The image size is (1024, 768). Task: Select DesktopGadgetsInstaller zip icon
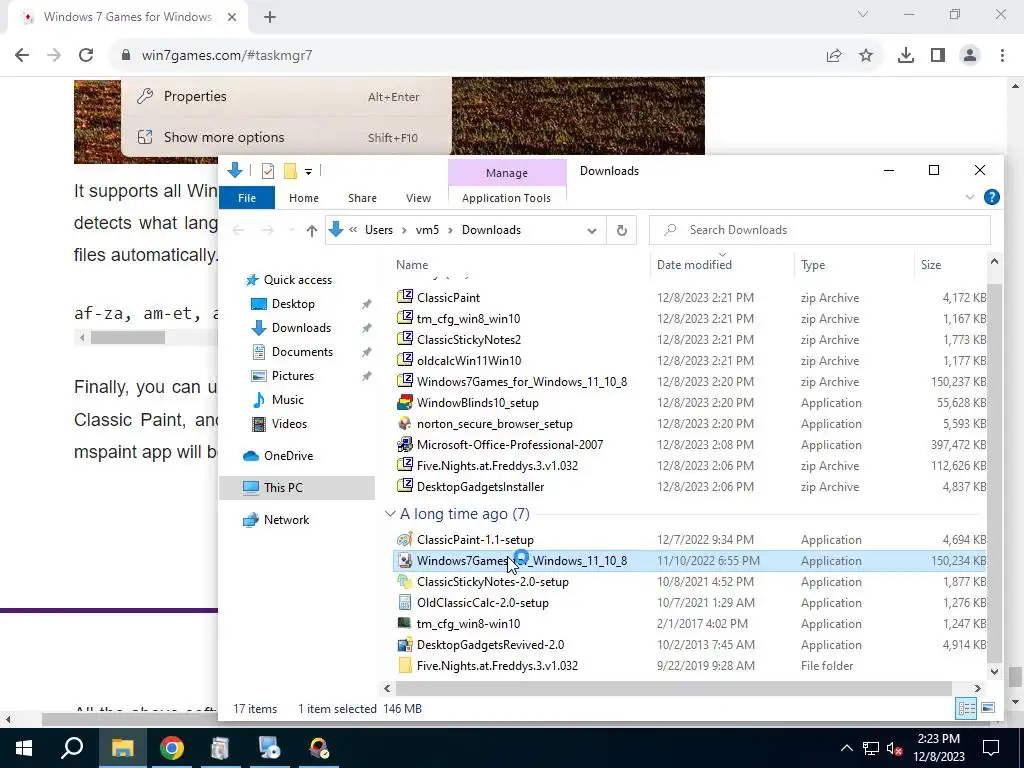point(405,486)
